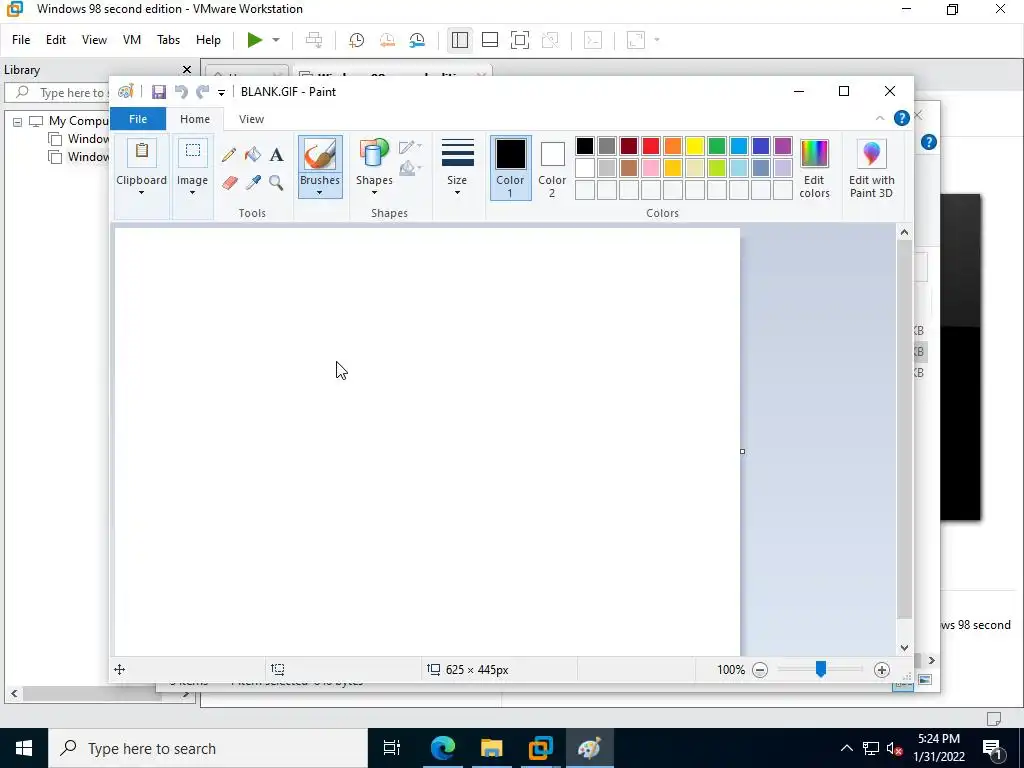Click the Windows Start button
This screenshot has width=1024, height=768.
pyautogui.click(x=24, y=748)
